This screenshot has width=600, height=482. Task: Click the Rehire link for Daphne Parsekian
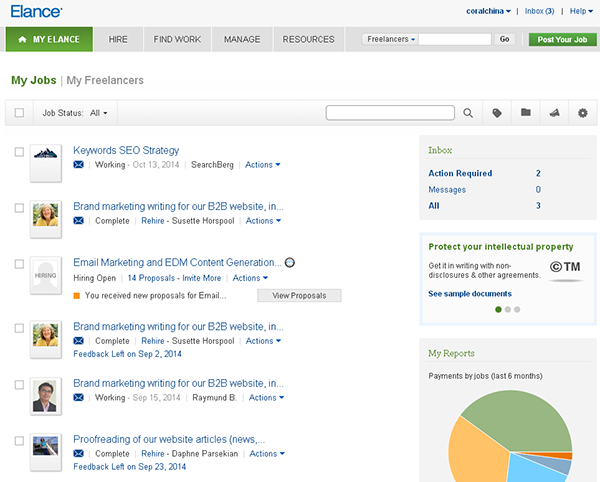coord(153,453)
